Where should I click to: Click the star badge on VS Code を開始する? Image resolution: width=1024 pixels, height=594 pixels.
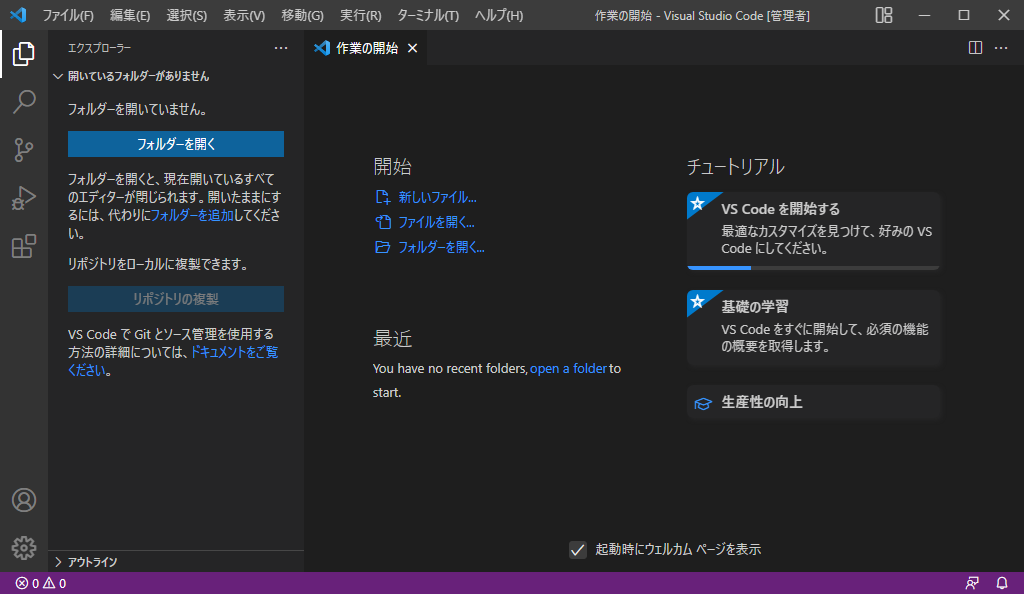click(x=697, y=204)
